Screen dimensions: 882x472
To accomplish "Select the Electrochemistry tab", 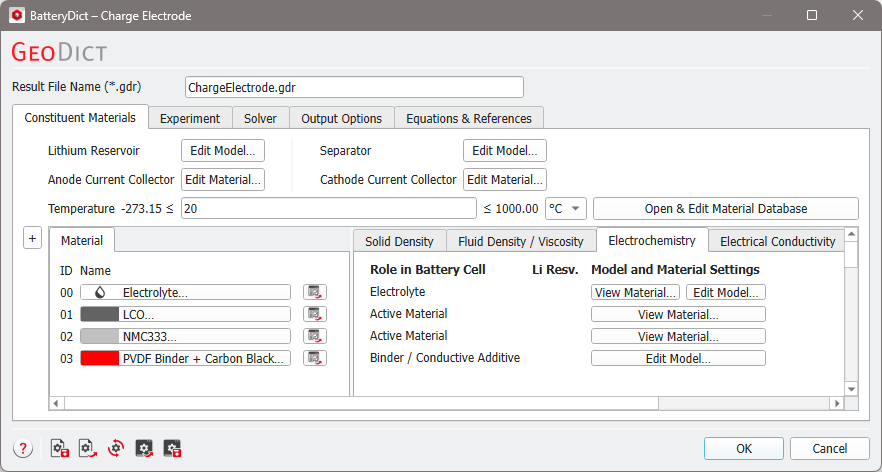I will [652, 240].
